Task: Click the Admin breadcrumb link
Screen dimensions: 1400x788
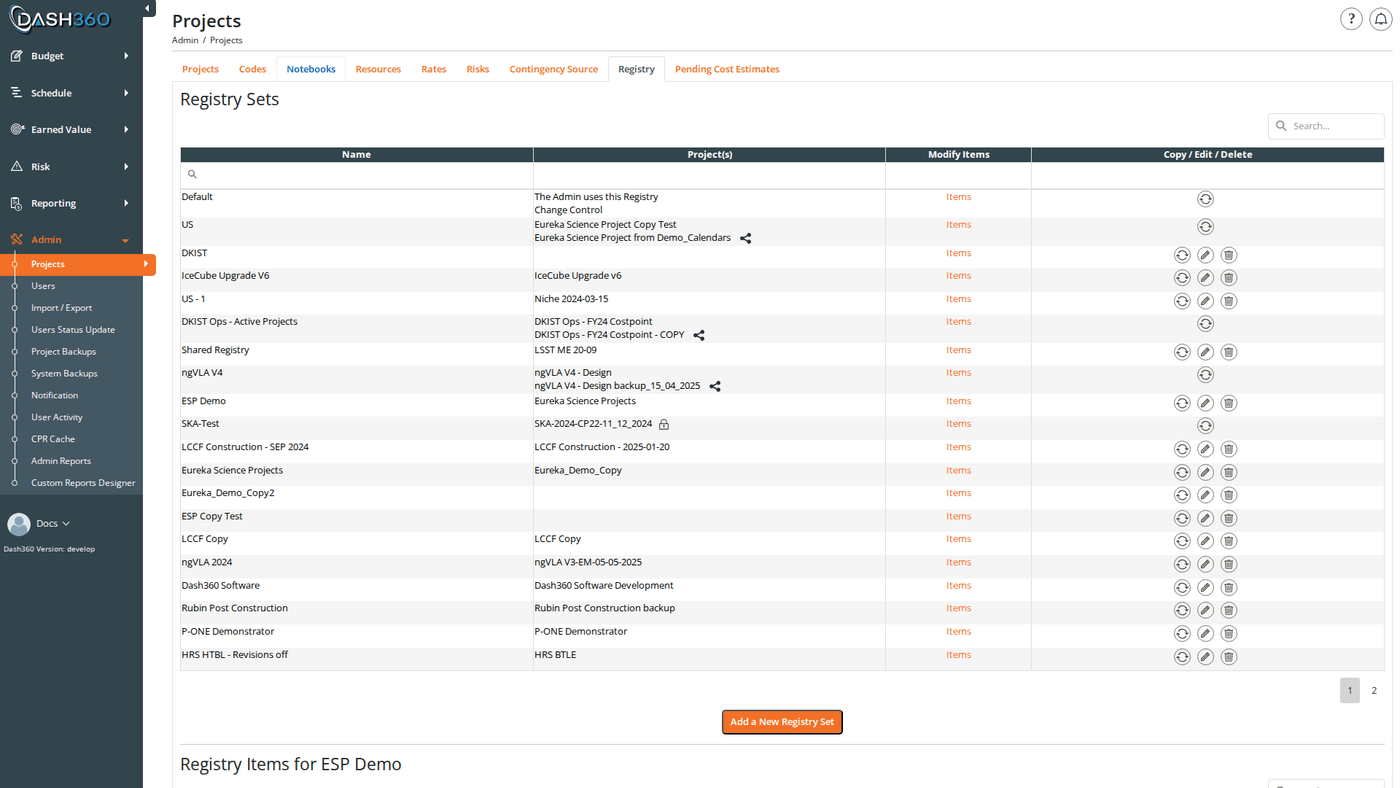Action: [185, 40]
